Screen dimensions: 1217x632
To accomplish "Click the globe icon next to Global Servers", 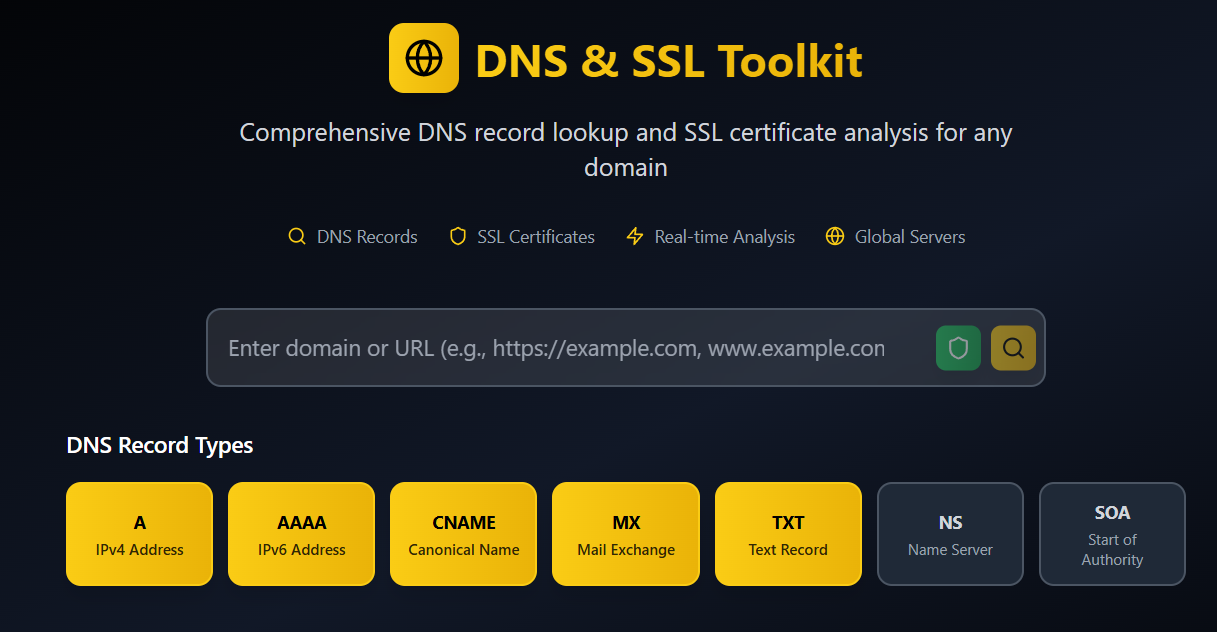I will [835, 237].
